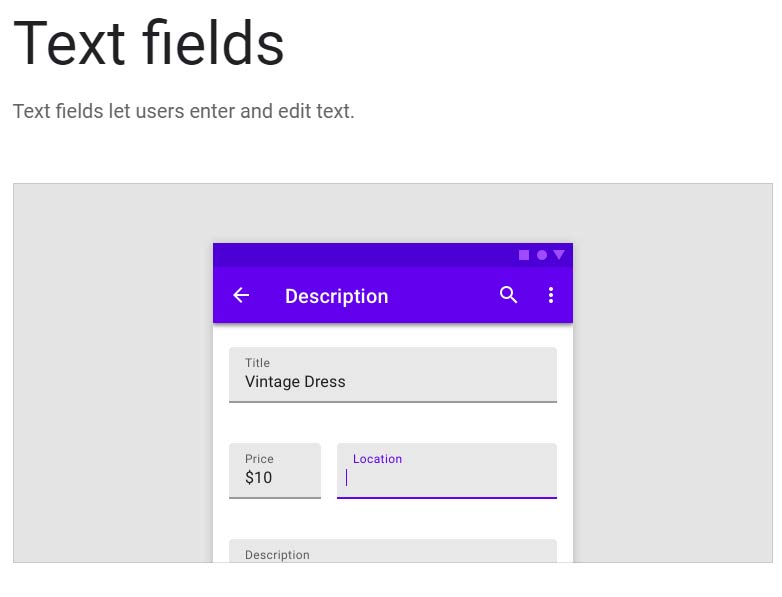
Task: Click the Vintage Dress text value
Action: [x=295, y=382]
